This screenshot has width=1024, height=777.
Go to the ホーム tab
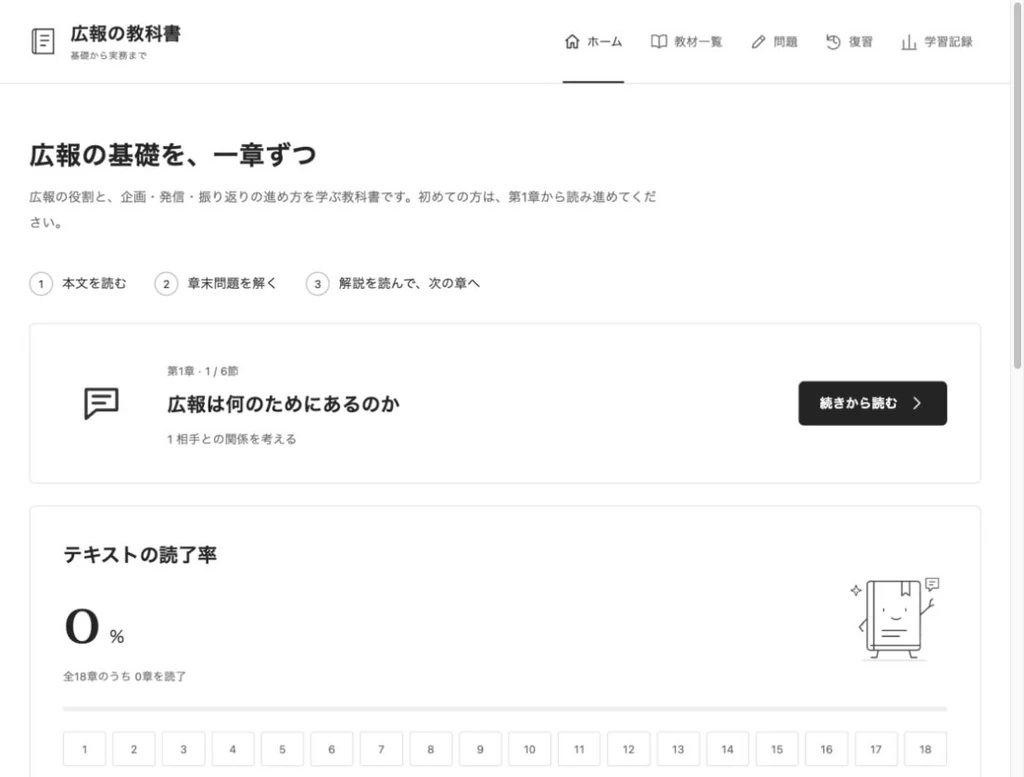(593, 42)
